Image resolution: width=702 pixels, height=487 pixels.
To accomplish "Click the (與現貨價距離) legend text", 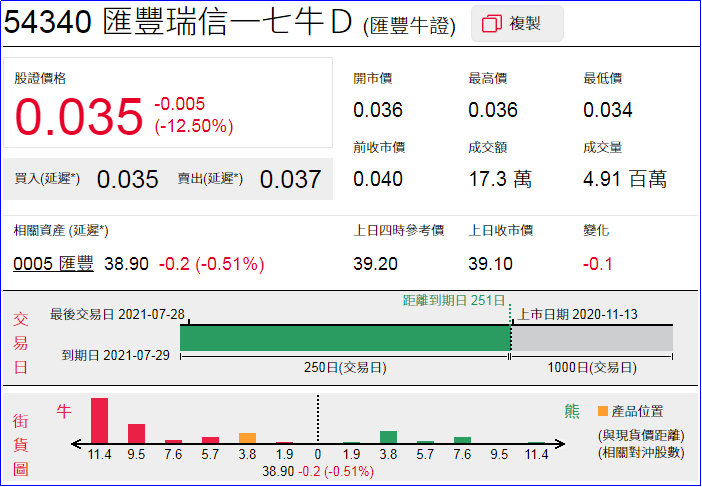I will point(641,435).
